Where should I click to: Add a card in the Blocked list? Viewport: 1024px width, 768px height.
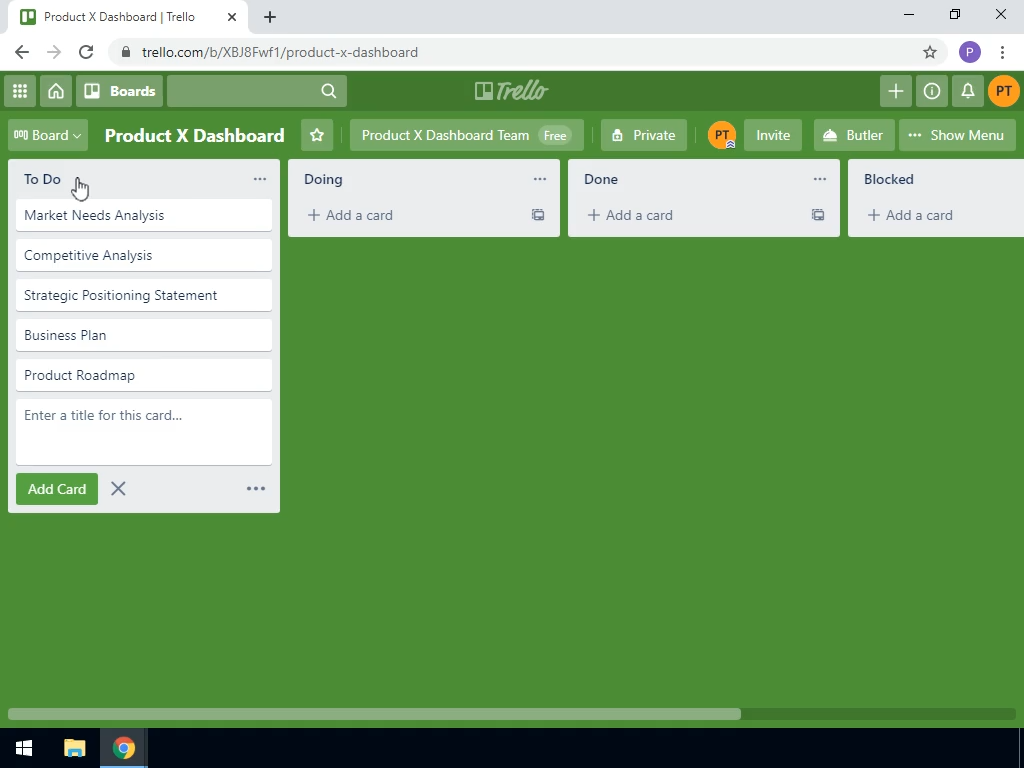pos(910,215)
